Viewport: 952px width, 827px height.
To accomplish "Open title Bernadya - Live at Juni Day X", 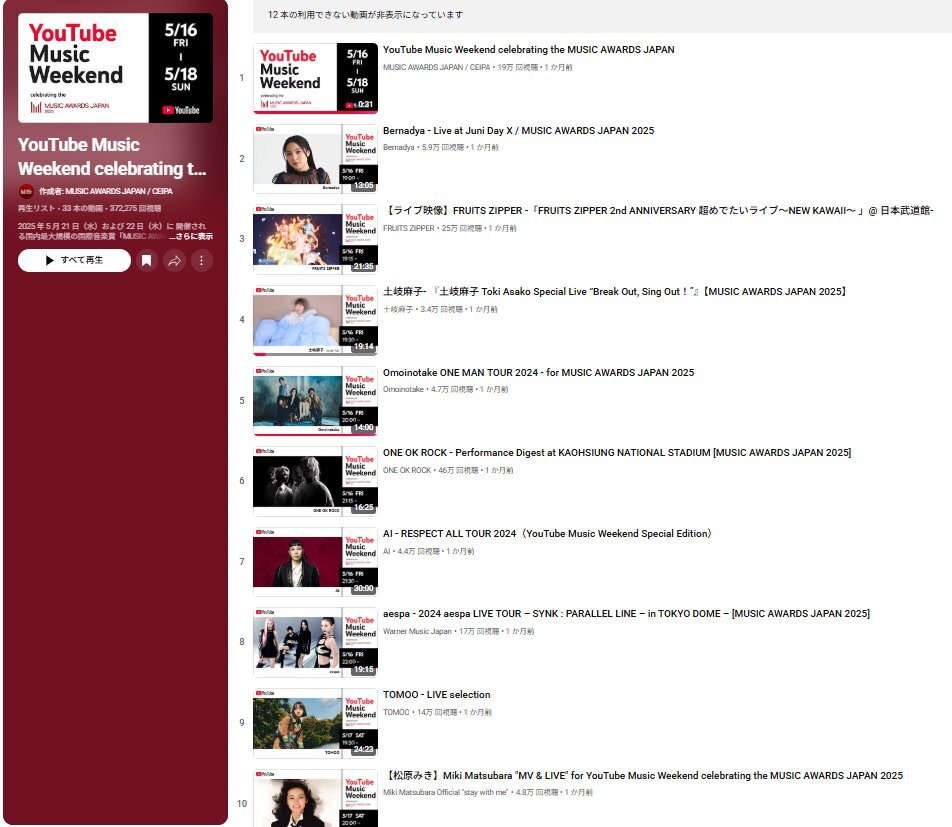I will click(518, 131).
